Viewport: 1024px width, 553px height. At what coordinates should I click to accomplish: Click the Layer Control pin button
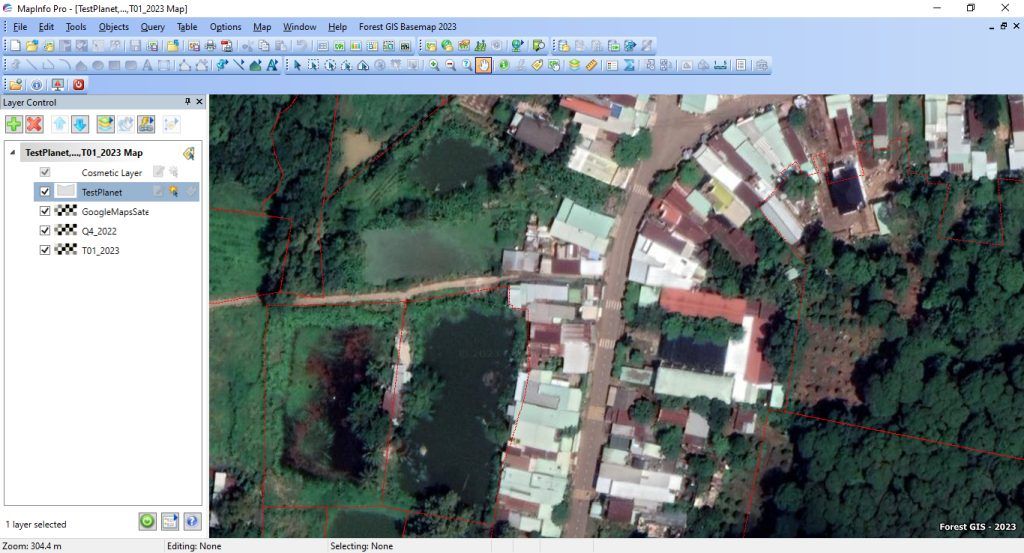pyautogui.click(x=187, y=102)
